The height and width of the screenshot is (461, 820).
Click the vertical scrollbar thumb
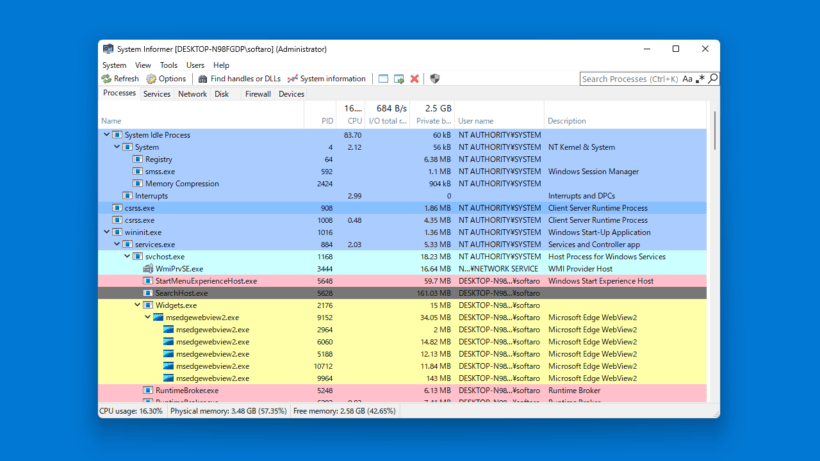point(713,131)
